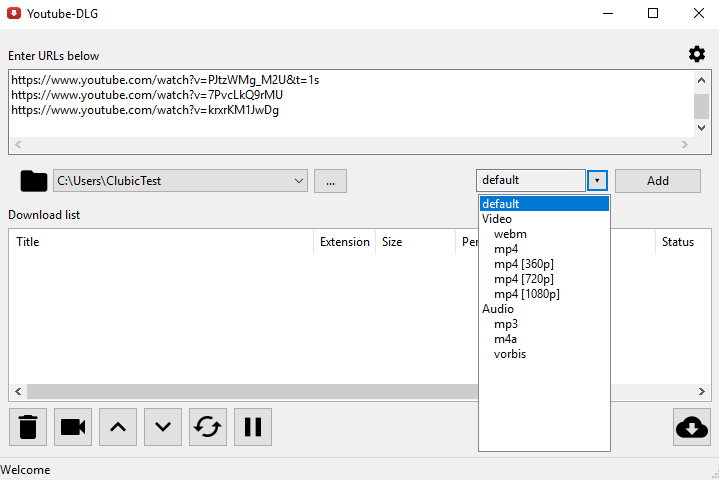This screenshot has width=719, height=480.
Task: Click the default format combo box field
Action: tap(531, 180)
